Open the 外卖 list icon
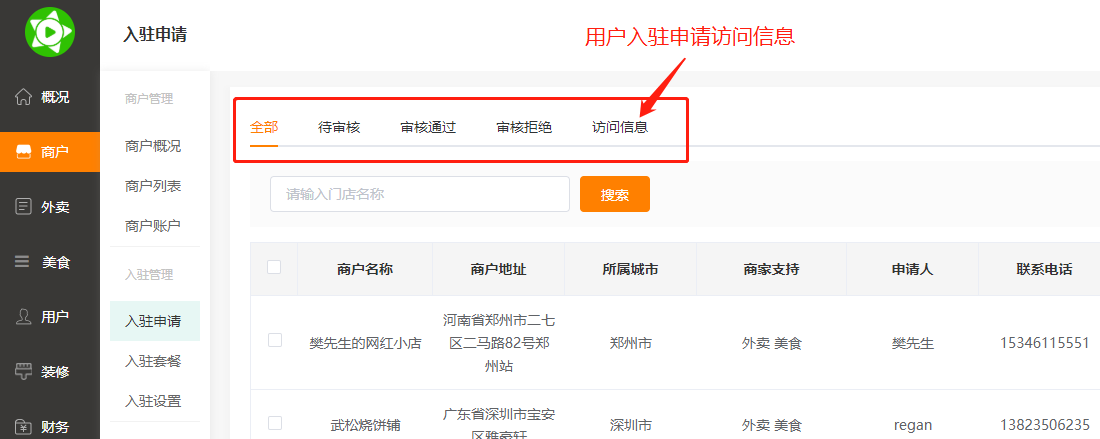 pos(24,206)
